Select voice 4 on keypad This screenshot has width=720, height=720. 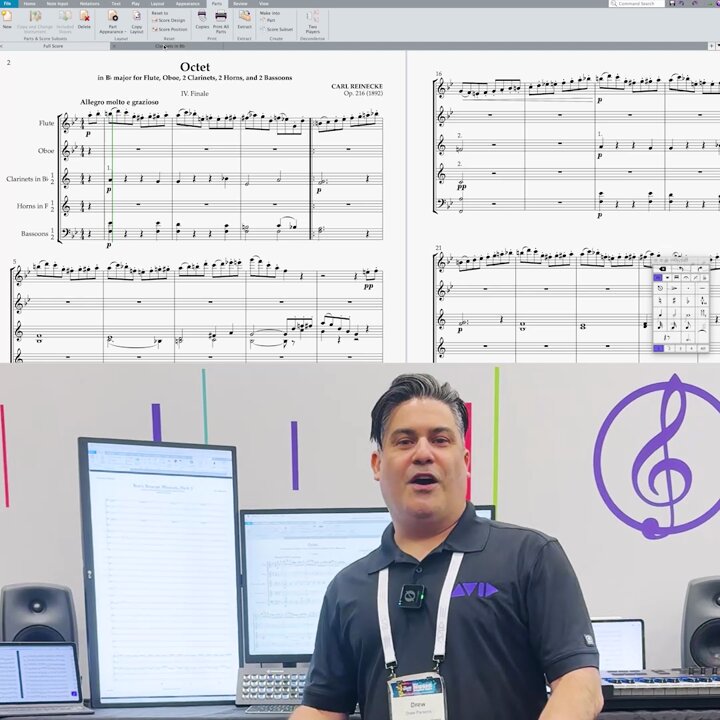point(692,349)
